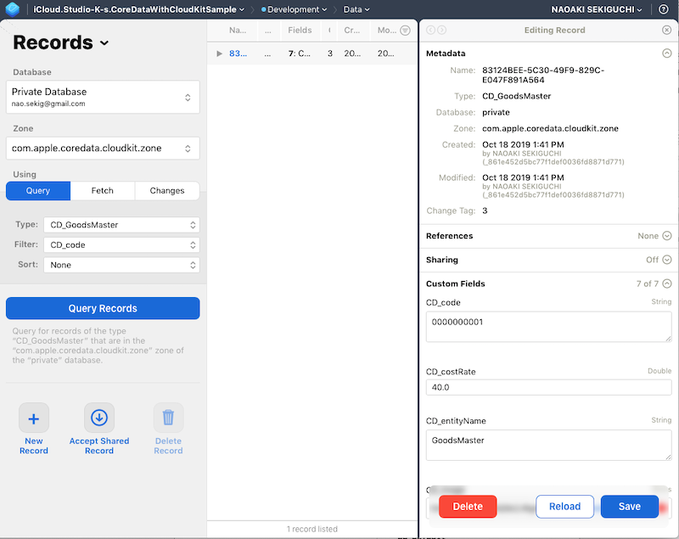Select the Fetch tab
This screenshot has width=679, height=539.
[x=102, y=191]
